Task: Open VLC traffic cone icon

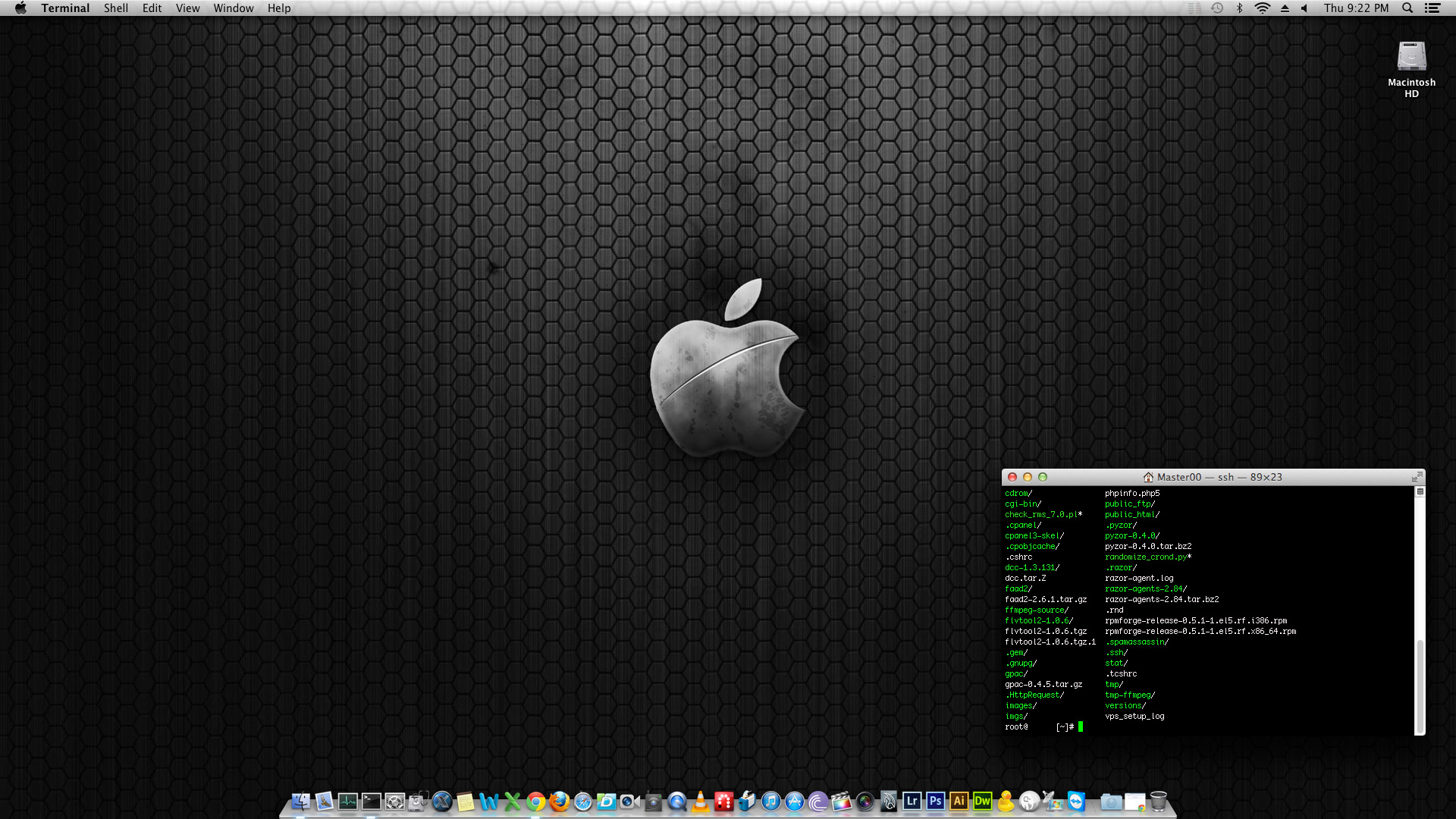Action: click(x=701, y=802)
